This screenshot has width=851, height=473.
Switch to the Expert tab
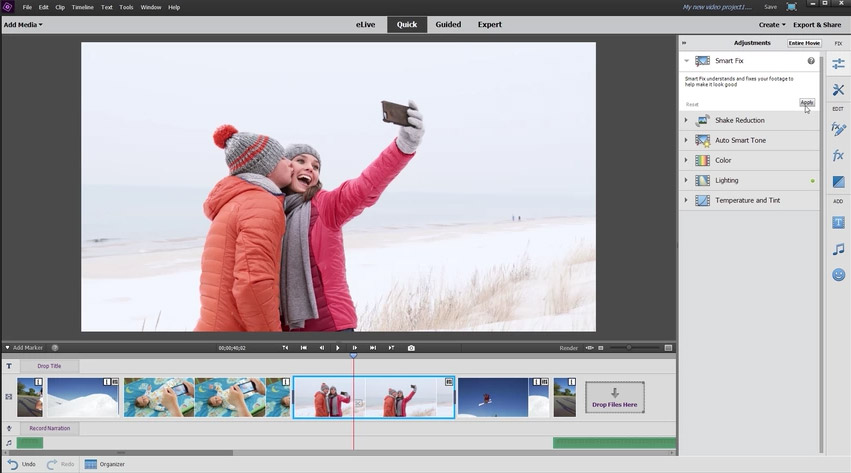pyautogui.click(x=490, y=25)
